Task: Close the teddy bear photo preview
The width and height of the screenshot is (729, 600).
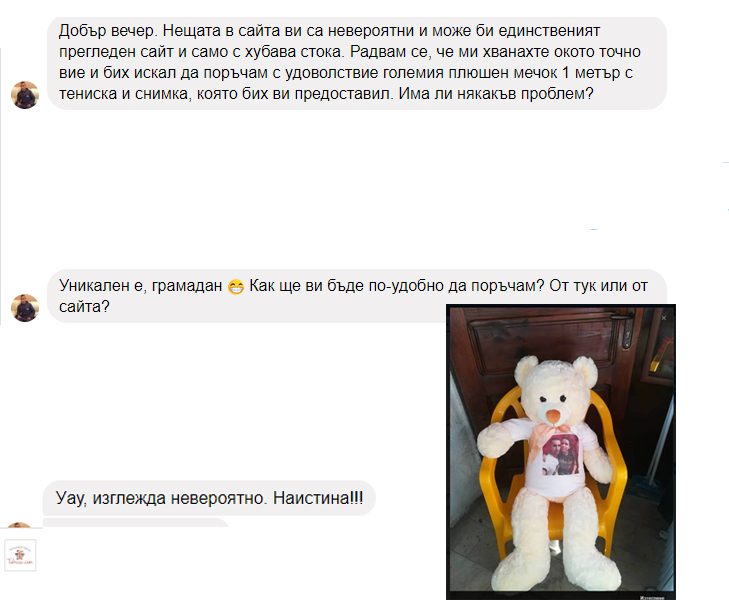Action: point(663,318)
